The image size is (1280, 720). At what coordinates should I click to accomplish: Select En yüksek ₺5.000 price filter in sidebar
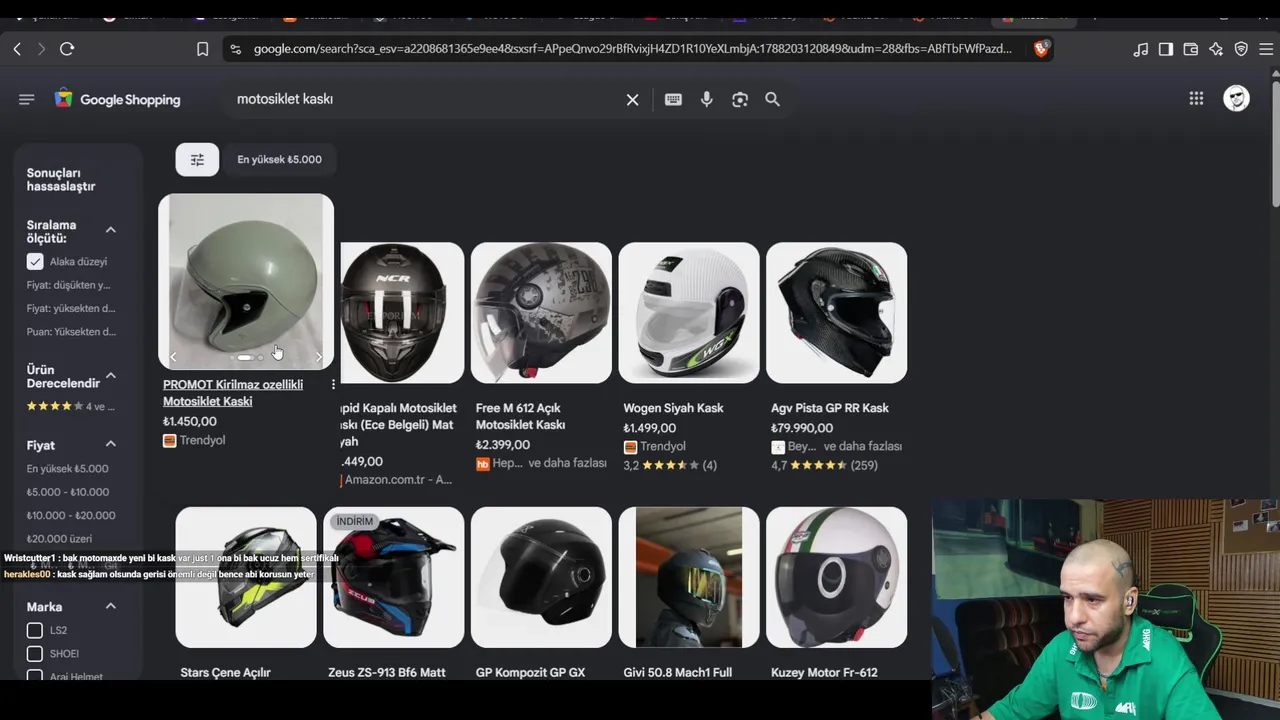(x=68, y=469)
